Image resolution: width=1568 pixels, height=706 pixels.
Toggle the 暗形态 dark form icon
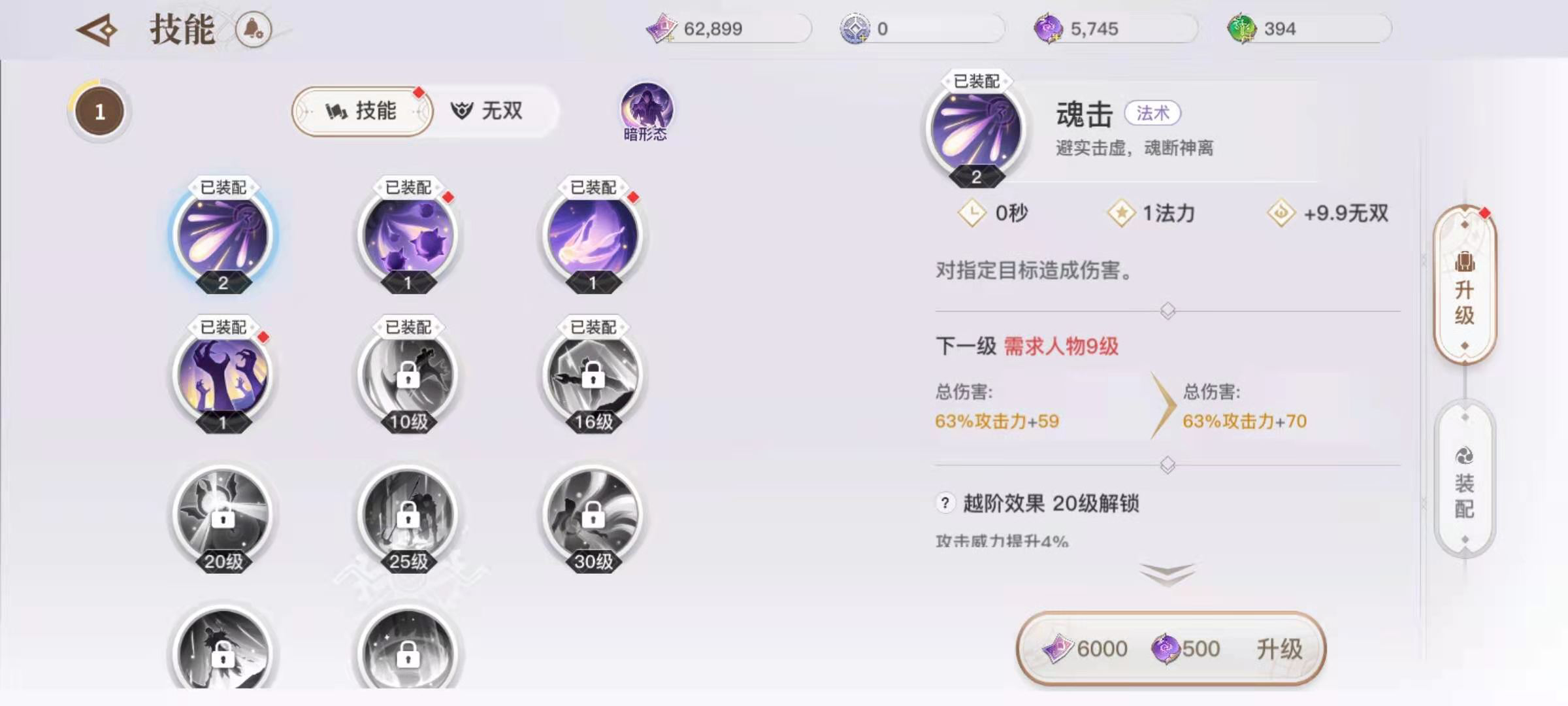tap(646, 112)
